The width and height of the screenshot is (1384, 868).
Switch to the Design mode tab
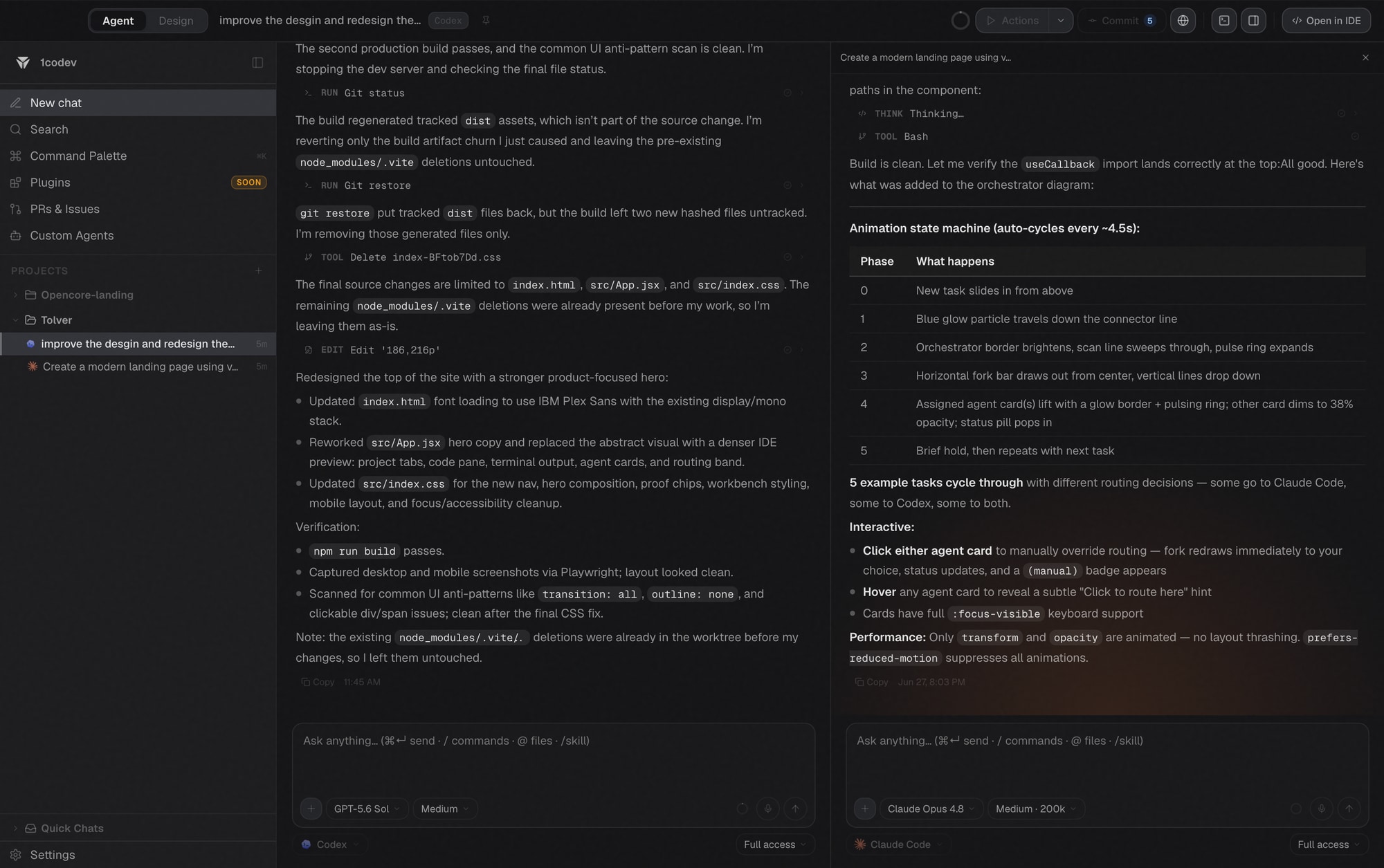point(176,21)
